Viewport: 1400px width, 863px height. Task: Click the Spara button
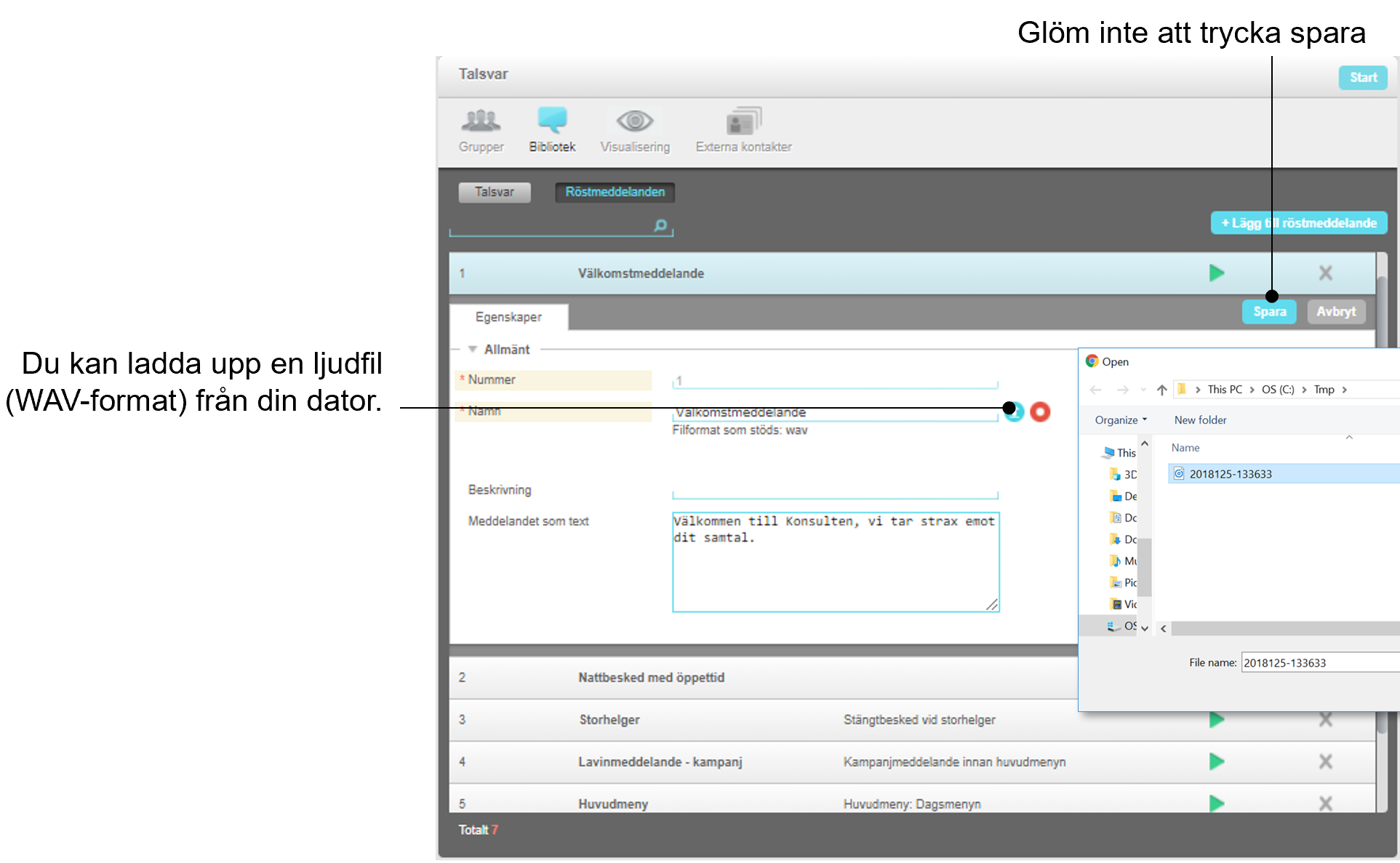pyautogui.click(x=1269, y=312)
